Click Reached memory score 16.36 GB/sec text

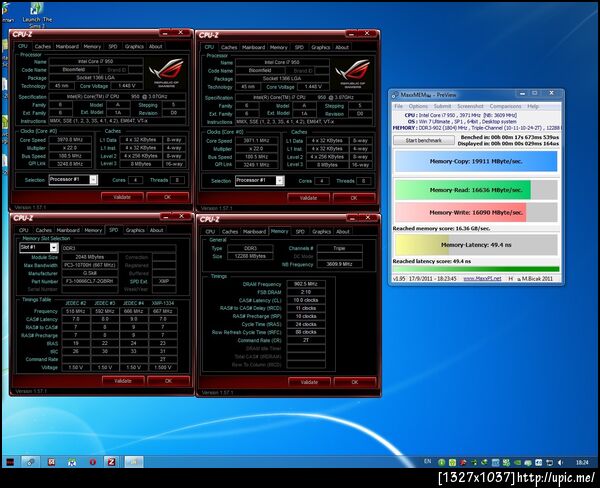[x=441, y=228]
